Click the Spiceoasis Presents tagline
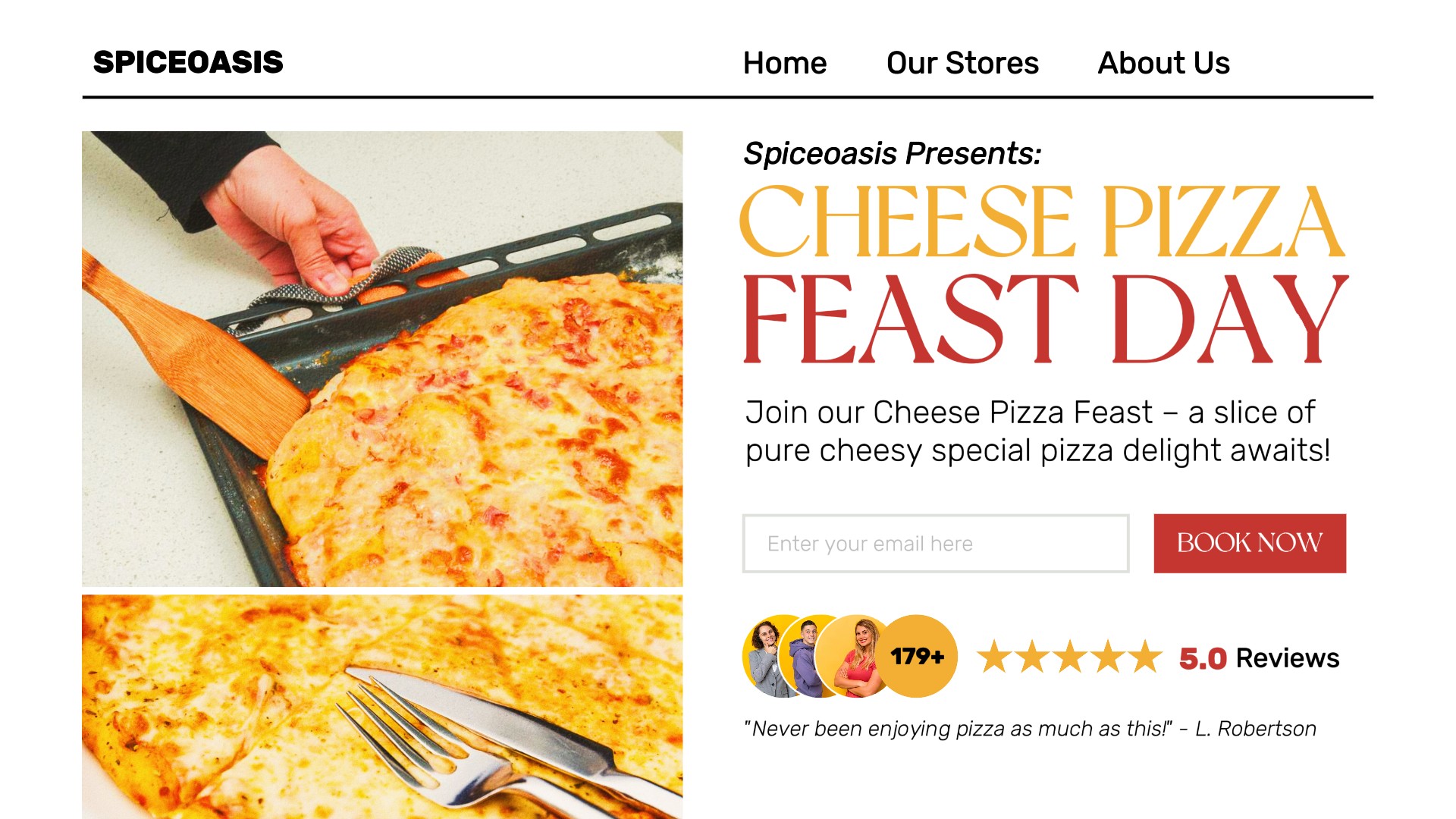This screenshot has height=819, width=1456. pos(893,152)
